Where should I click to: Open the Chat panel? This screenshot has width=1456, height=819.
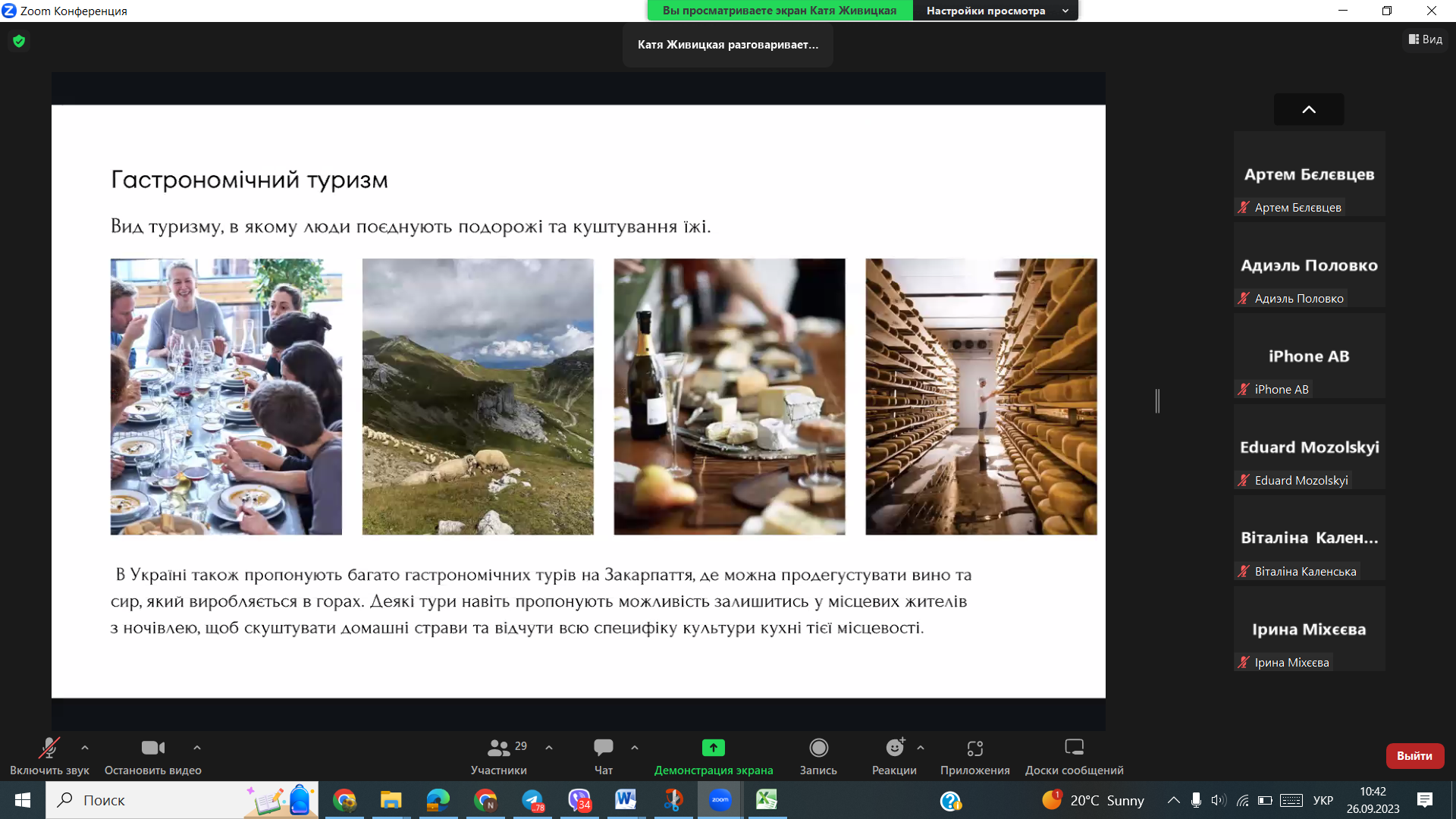[604, 748]
